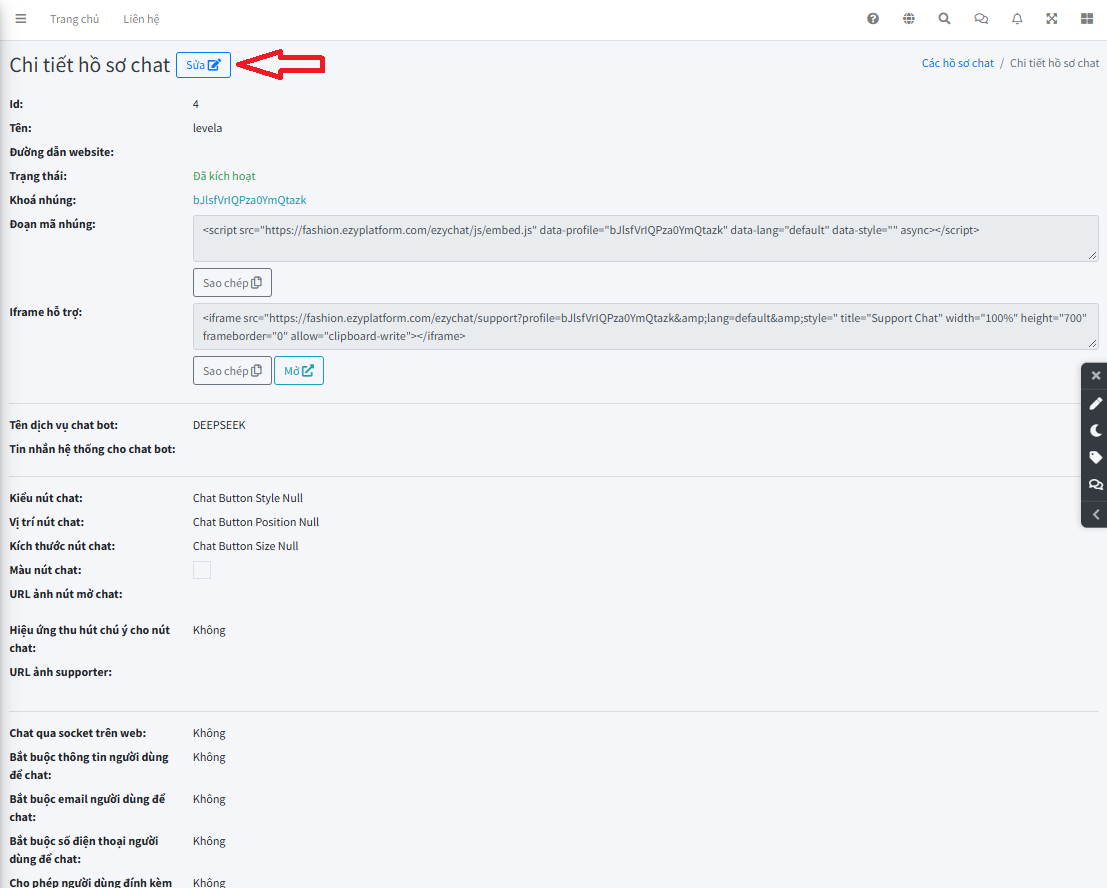Open the apps grid icon

click(1087, 19)
